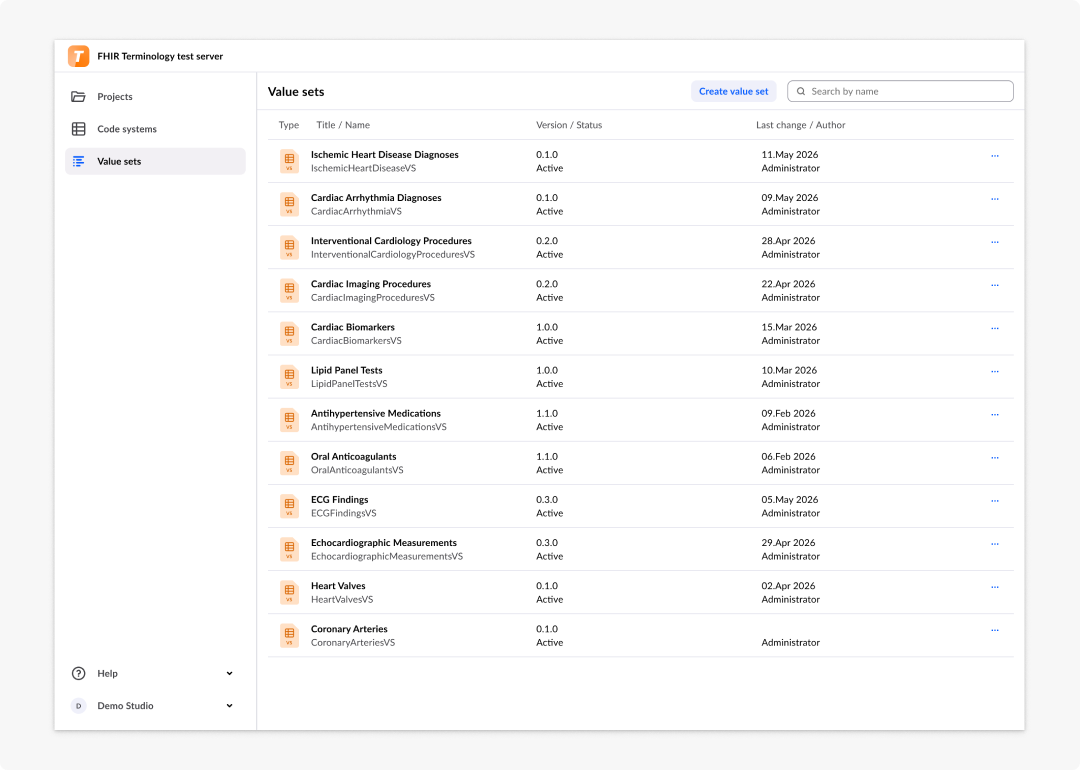Click the Cardiac Imaging Procedures title

371,284
